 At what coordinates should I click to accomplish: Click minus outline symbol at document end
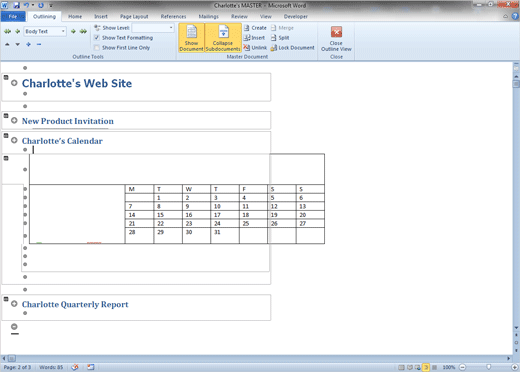click(x=14, y=326)
